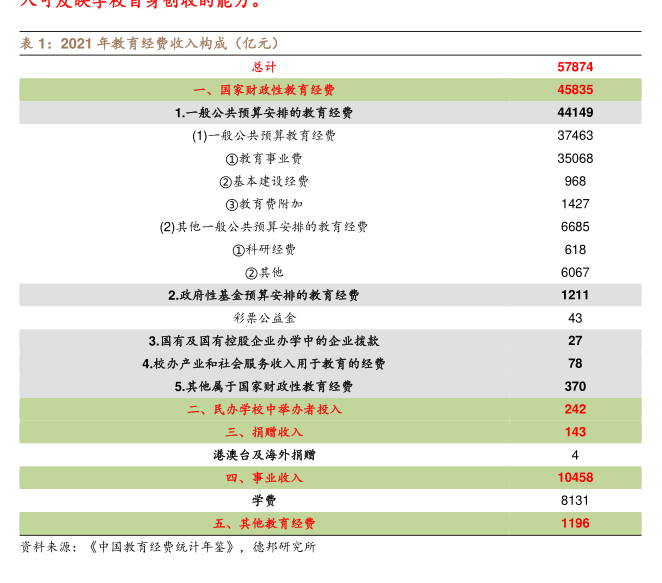Click the "二、民办学校中举办者投入" green header
This screenshot has height=583, width=662.
264,409
